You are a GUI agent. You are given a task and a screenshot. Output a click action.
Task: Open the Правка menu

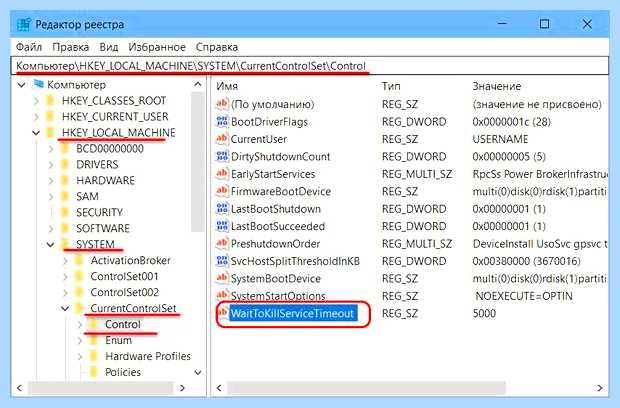pos(70,47)
